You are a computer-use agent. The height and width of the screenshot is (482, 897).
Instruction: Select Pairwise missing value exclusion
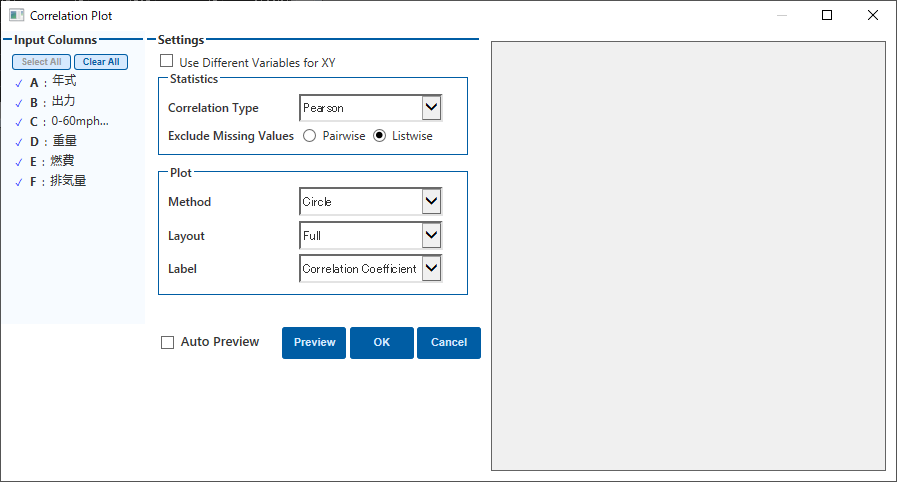pyautogui.click(x=309, y=136)
